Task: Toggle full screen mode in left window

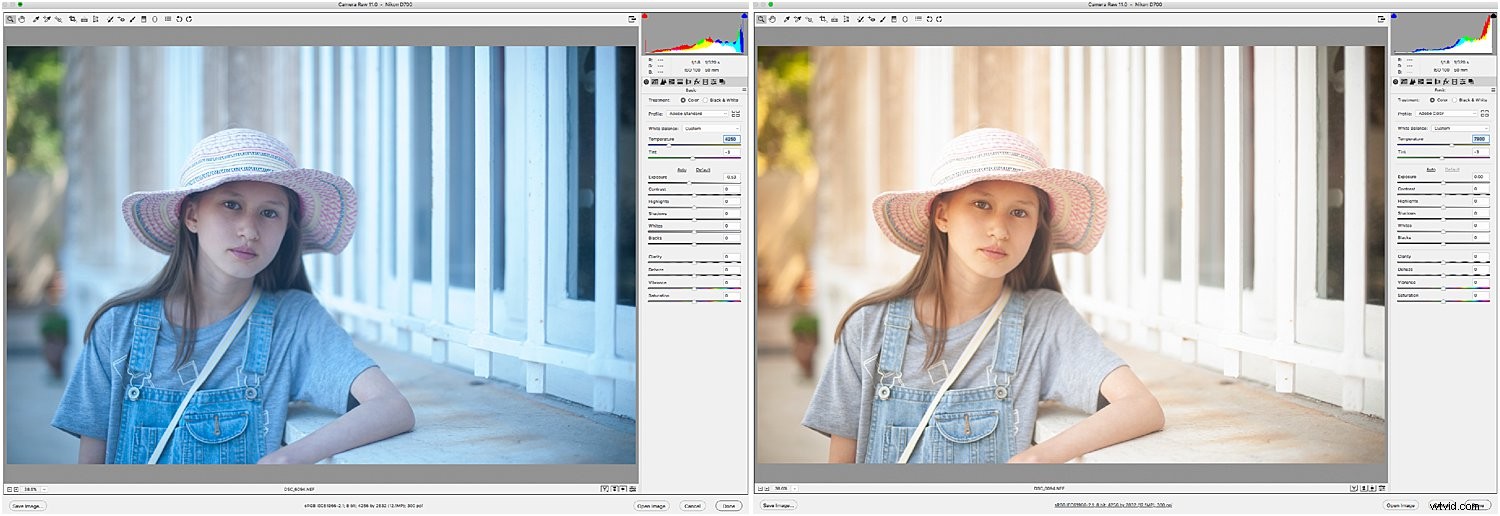Action: (632, 19)
